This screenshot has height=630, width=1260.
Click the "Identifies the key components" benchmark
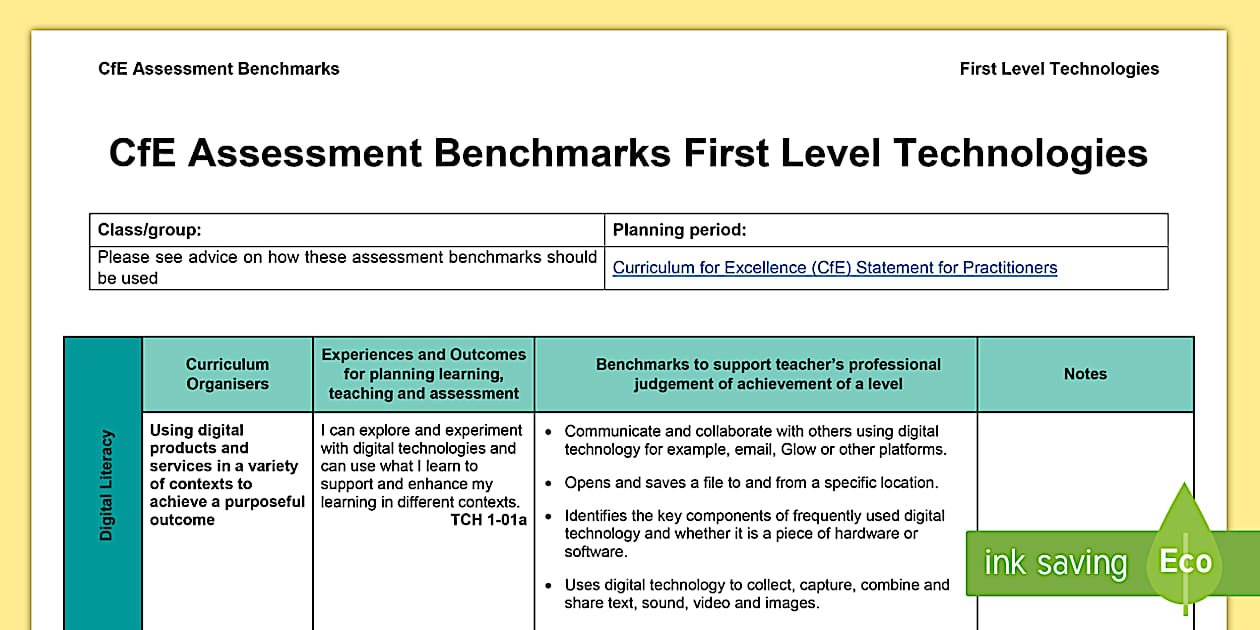pyautogui.click(x=754, y=534)
